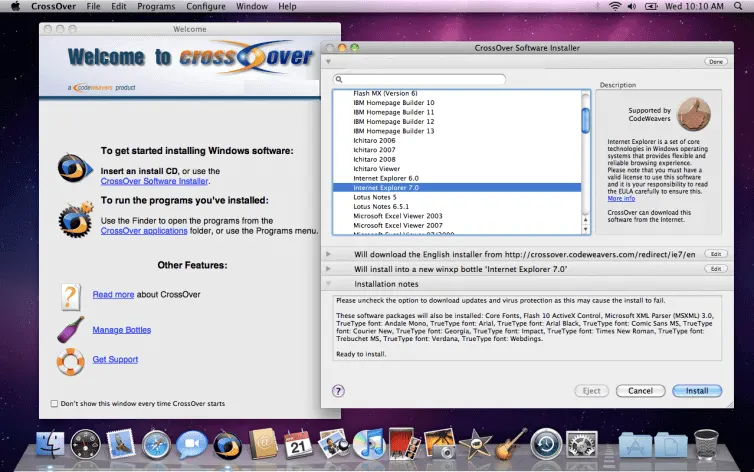Viewport: 754px width, 472px height.
Task: Click the life preserver Get Support icon
Action: [x=69, y=360]
